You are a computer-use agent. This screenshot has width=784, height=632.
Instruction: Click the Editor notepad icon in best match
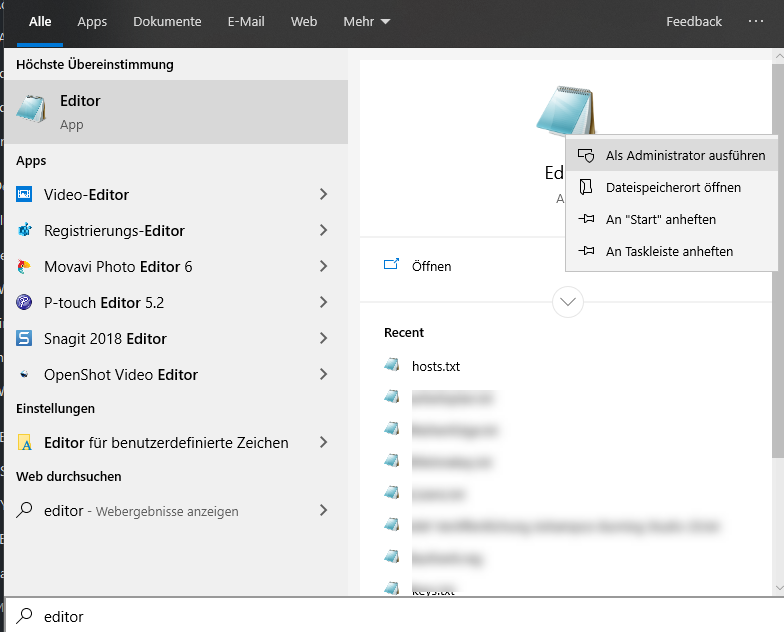(31, 108)
